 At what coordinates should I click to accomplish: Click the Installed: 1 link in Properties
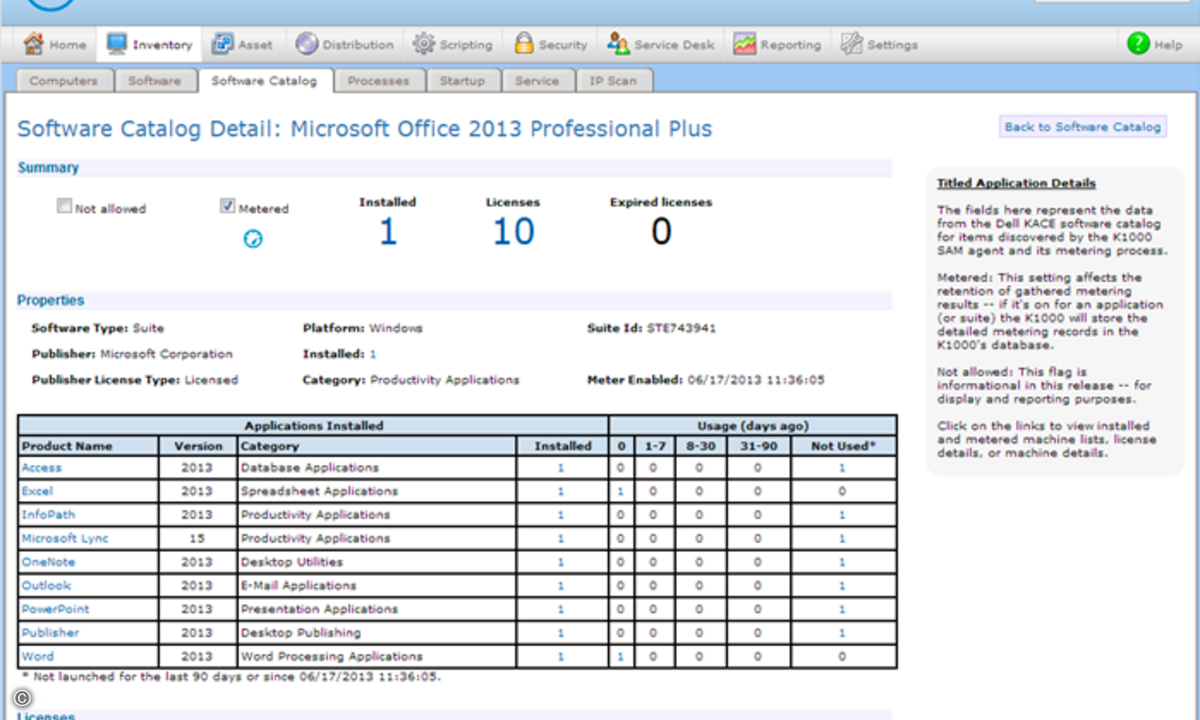click(x=373, y=354)
